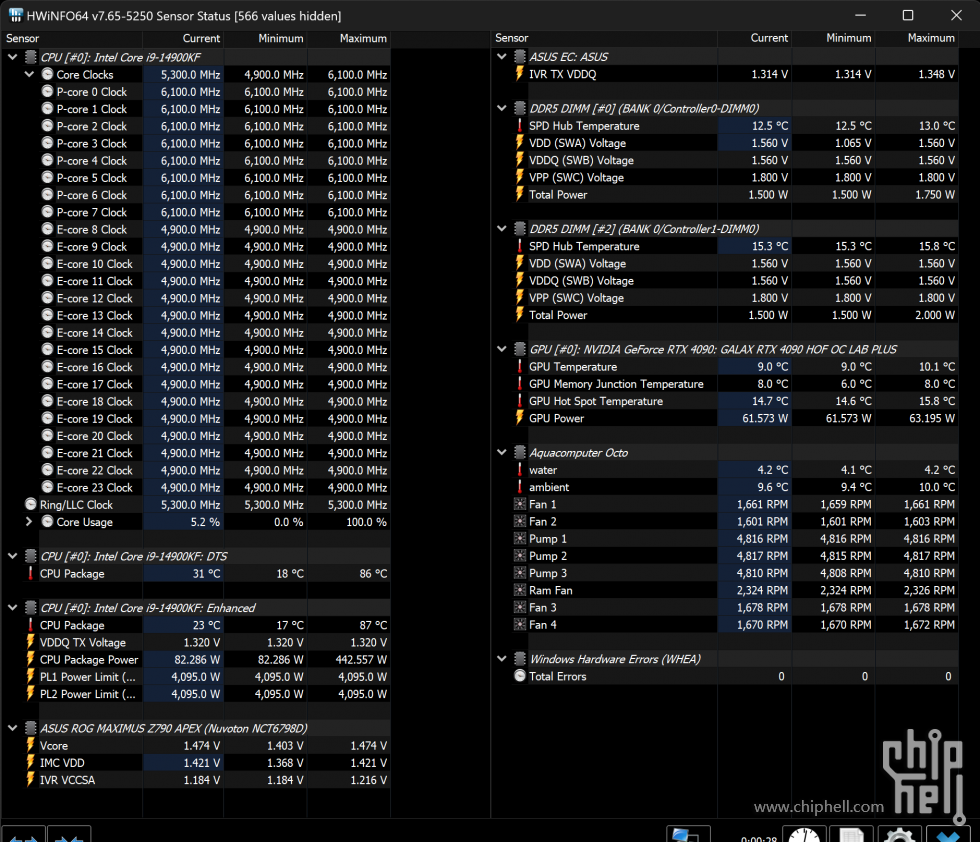Click the lightning icon beside IVR VCCSA
Viewport: 980px width, 842px height.
(x=30, y=779)
